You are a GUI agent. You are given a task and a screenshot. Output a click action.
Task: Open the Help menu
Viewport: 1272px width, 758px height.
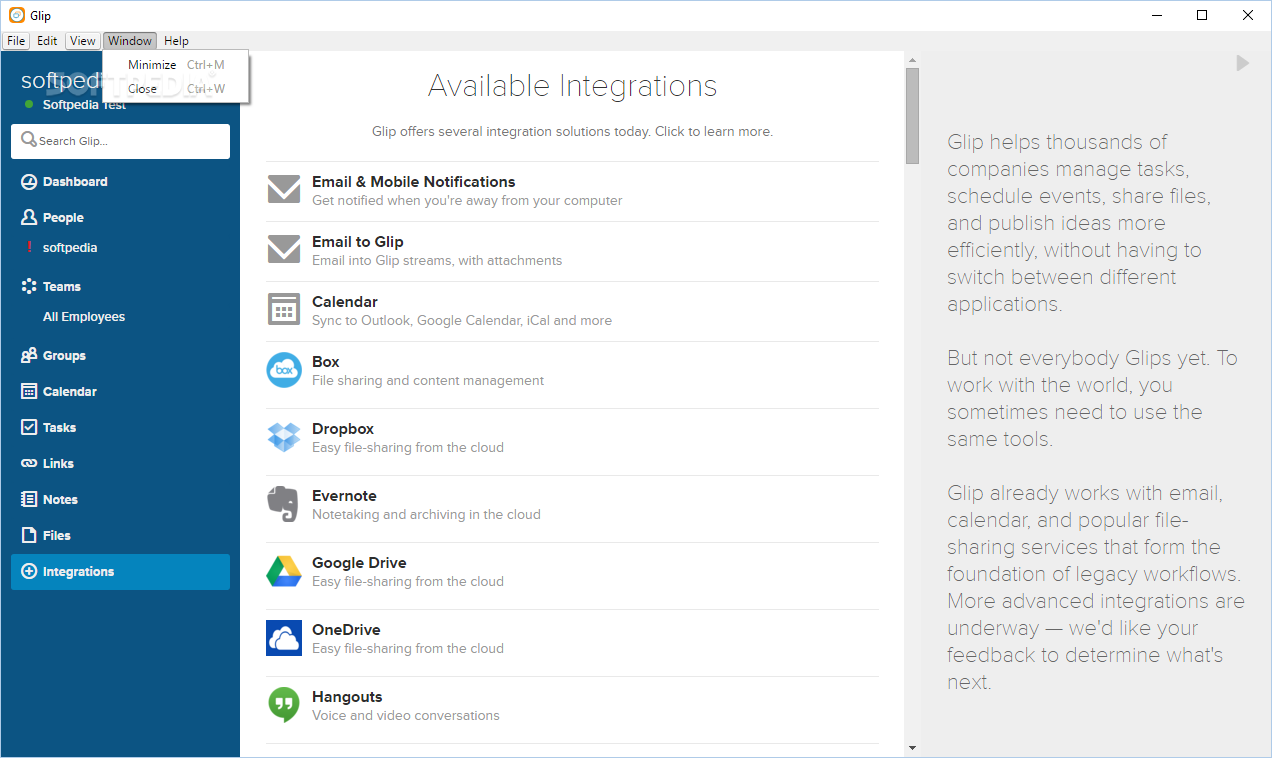click(176, 41)
